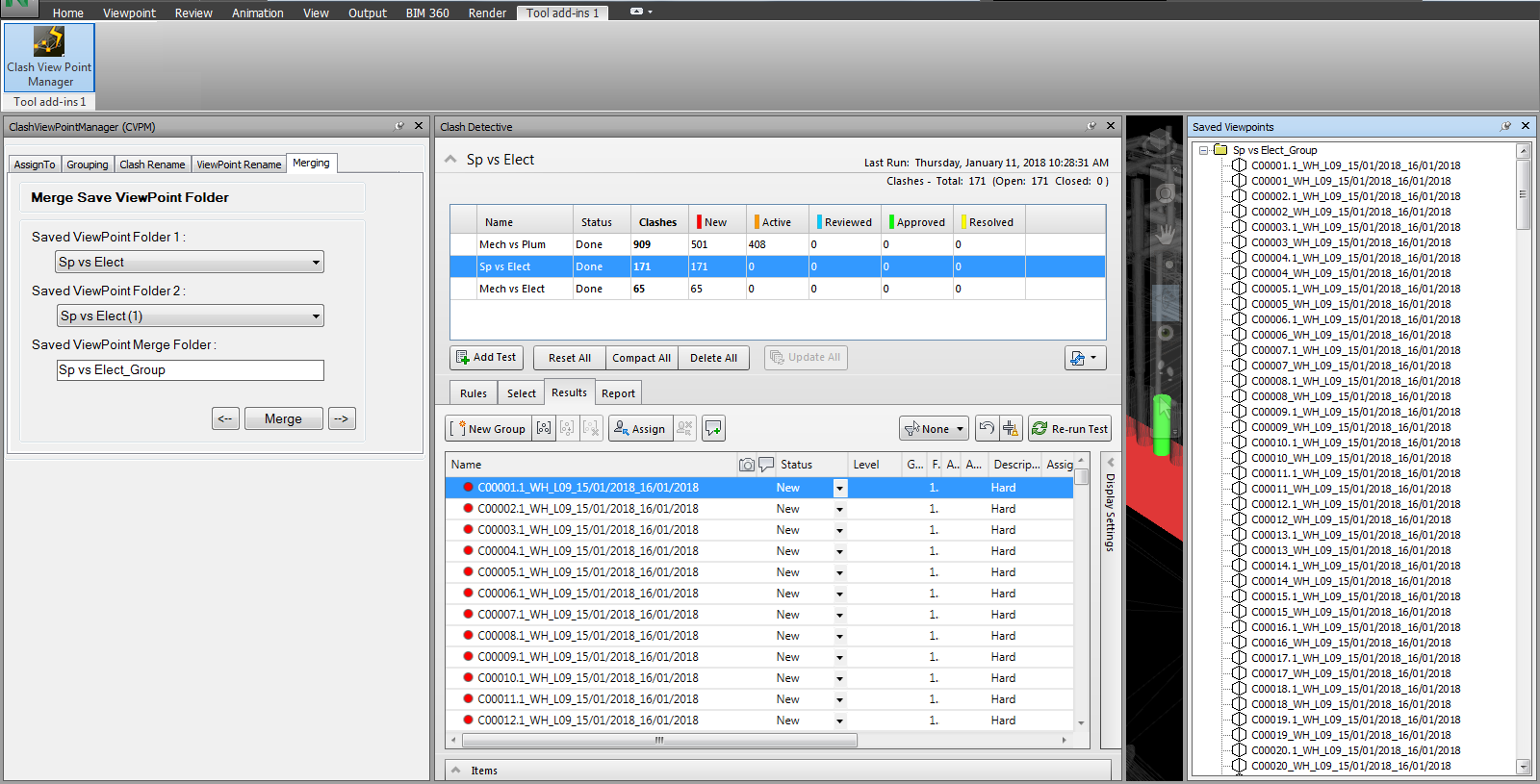The image size is (1540, 784).
Task: Expand the Items section
Action: (454, 771)
